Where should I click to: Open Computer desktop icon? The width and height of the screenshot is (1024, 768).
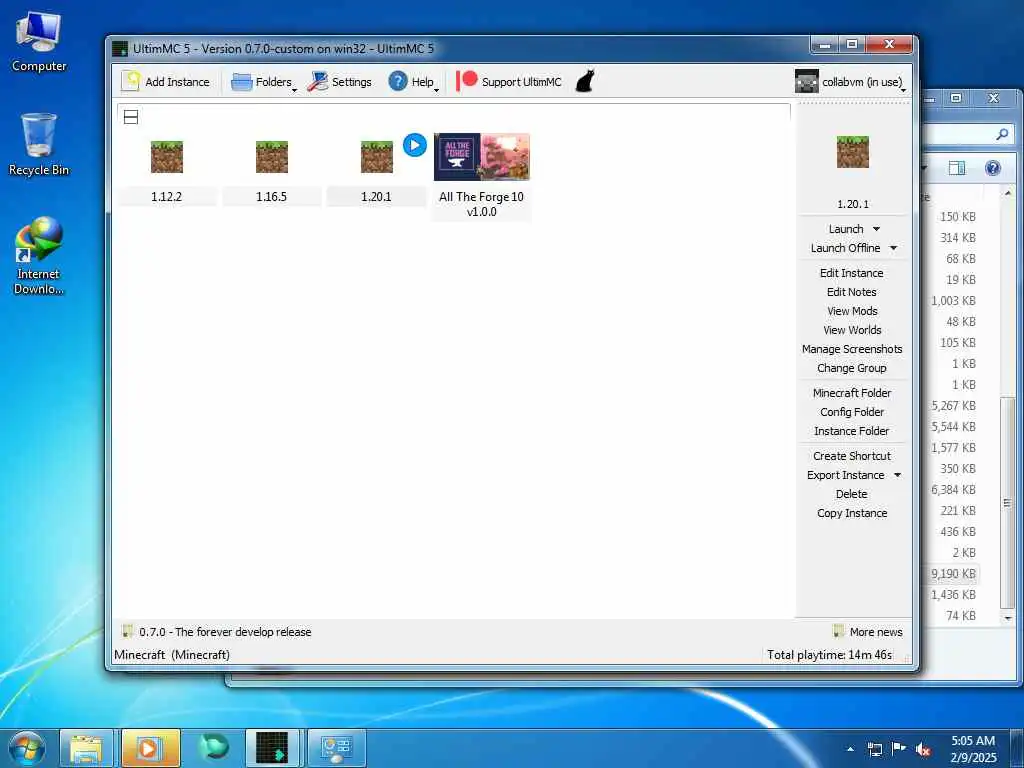click(39, 41)
